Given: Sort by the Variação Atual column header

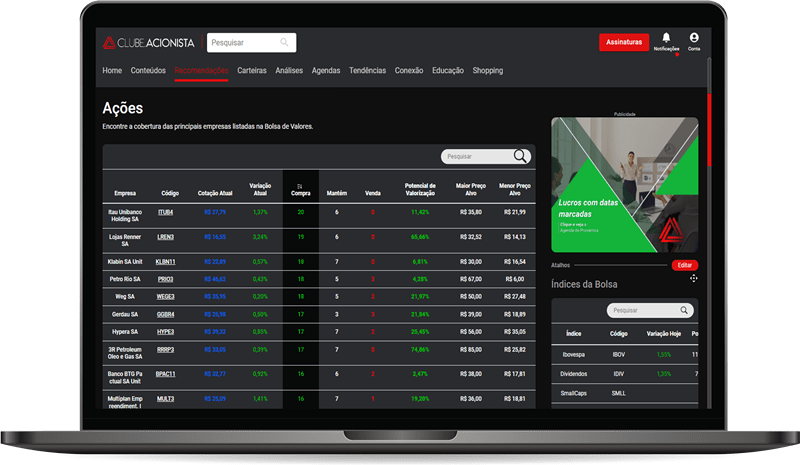Looking at the screenshot, I should (x=260, y=189).
